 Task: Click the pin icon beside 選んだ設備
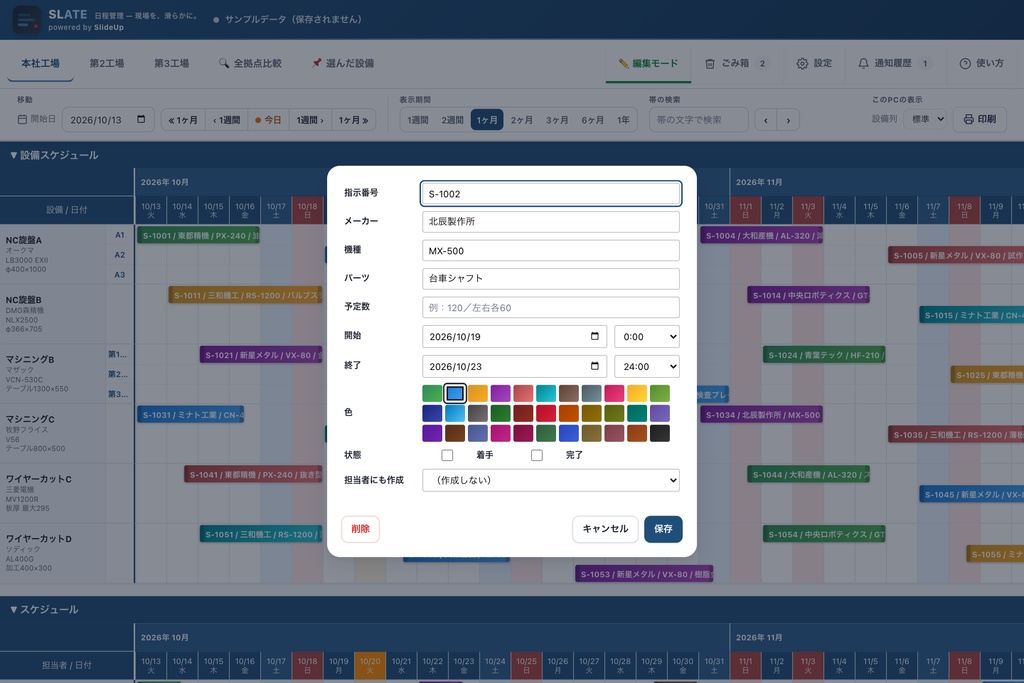[x=317, y=63]
